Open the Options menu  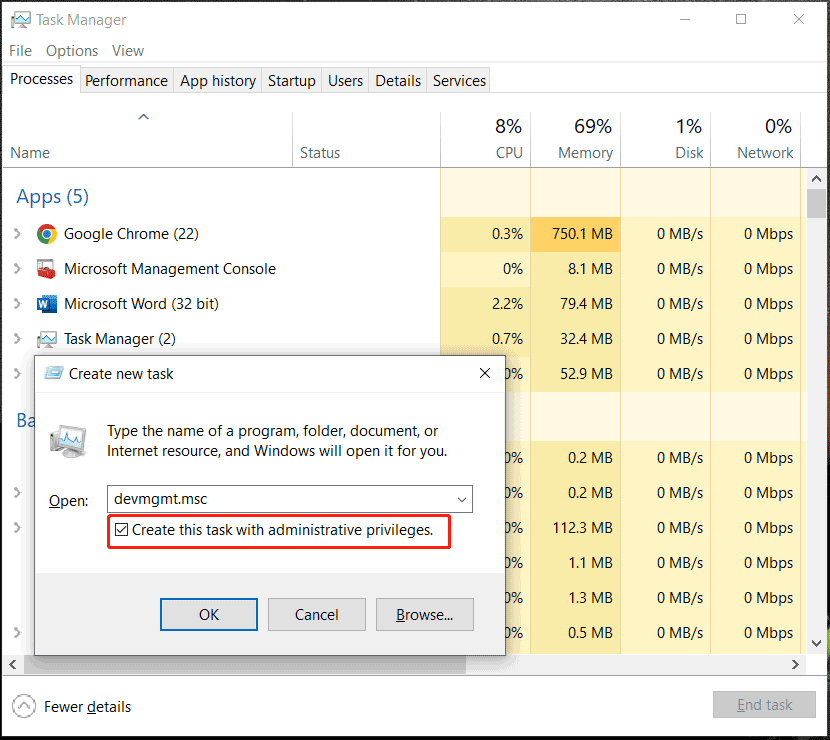(x=72, y=50)
